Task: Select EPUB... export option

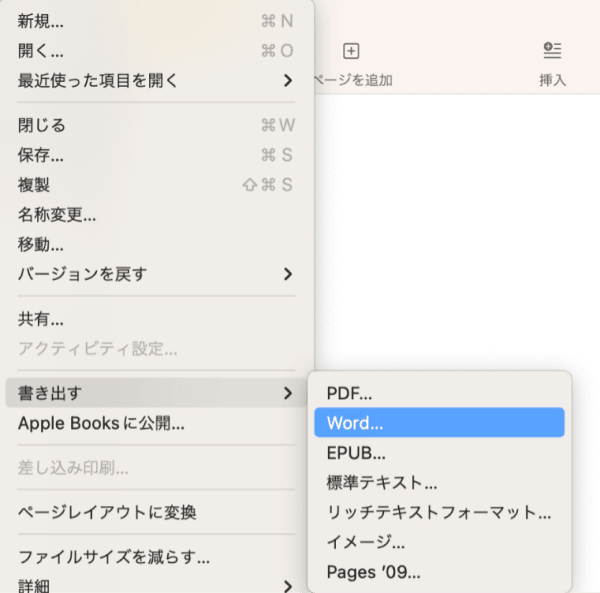Action: (439, 453)
